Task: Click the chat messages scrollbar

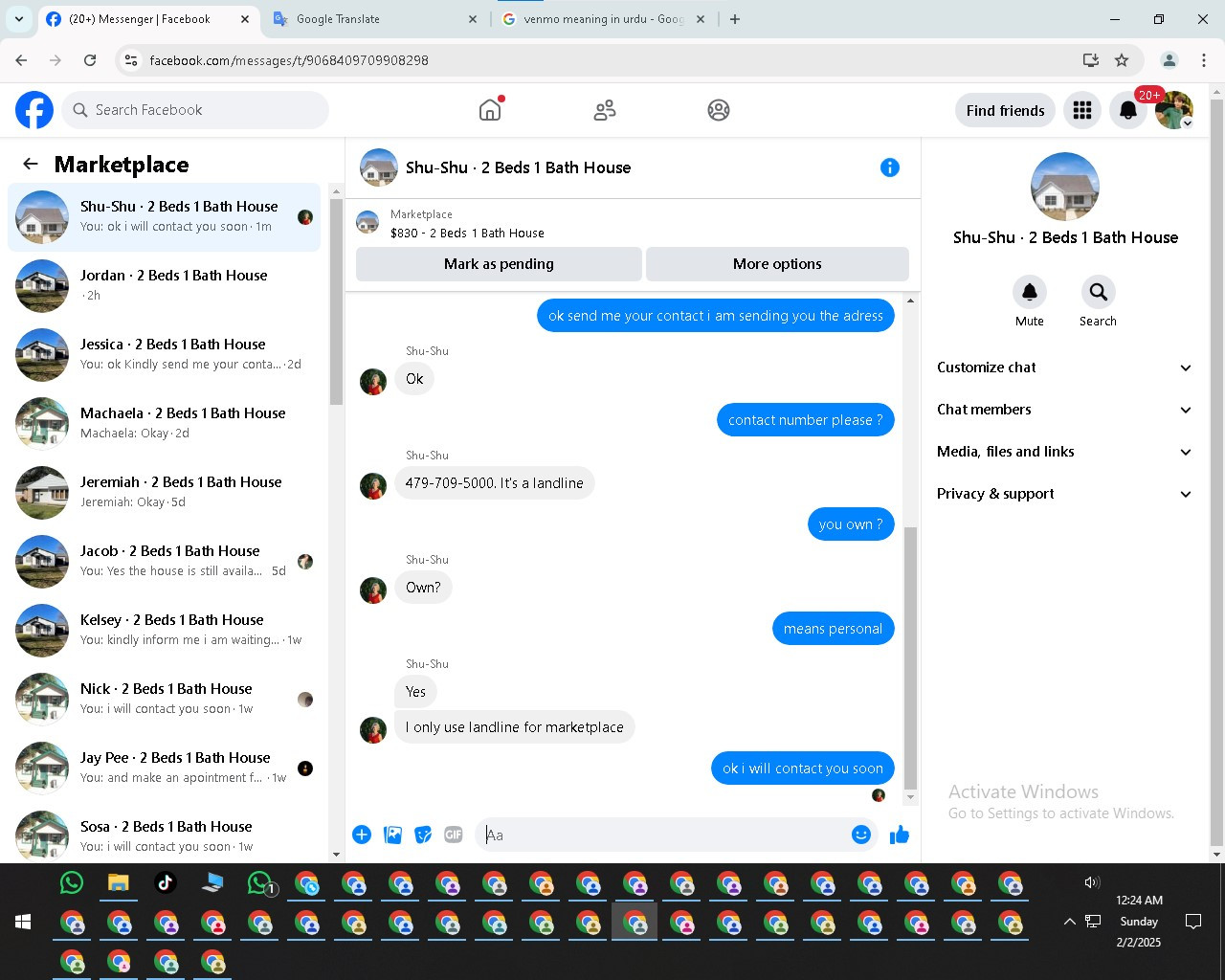Action: click(910, 657)
